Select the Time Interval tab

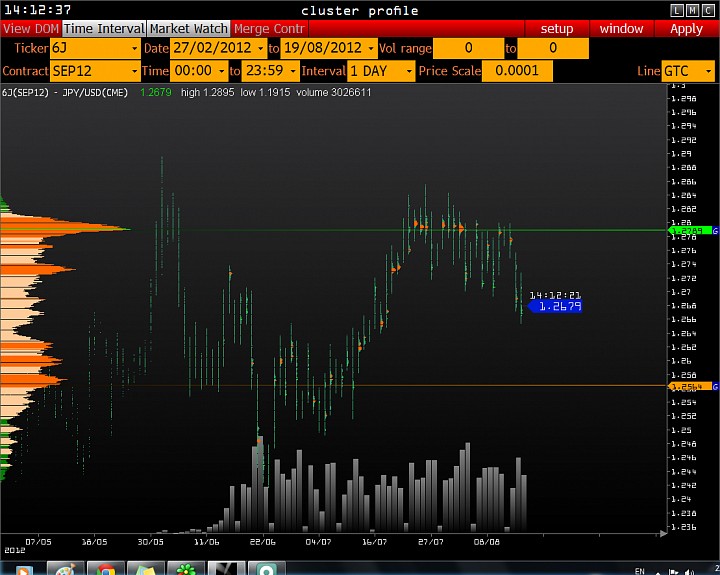[x=104, y=28]
